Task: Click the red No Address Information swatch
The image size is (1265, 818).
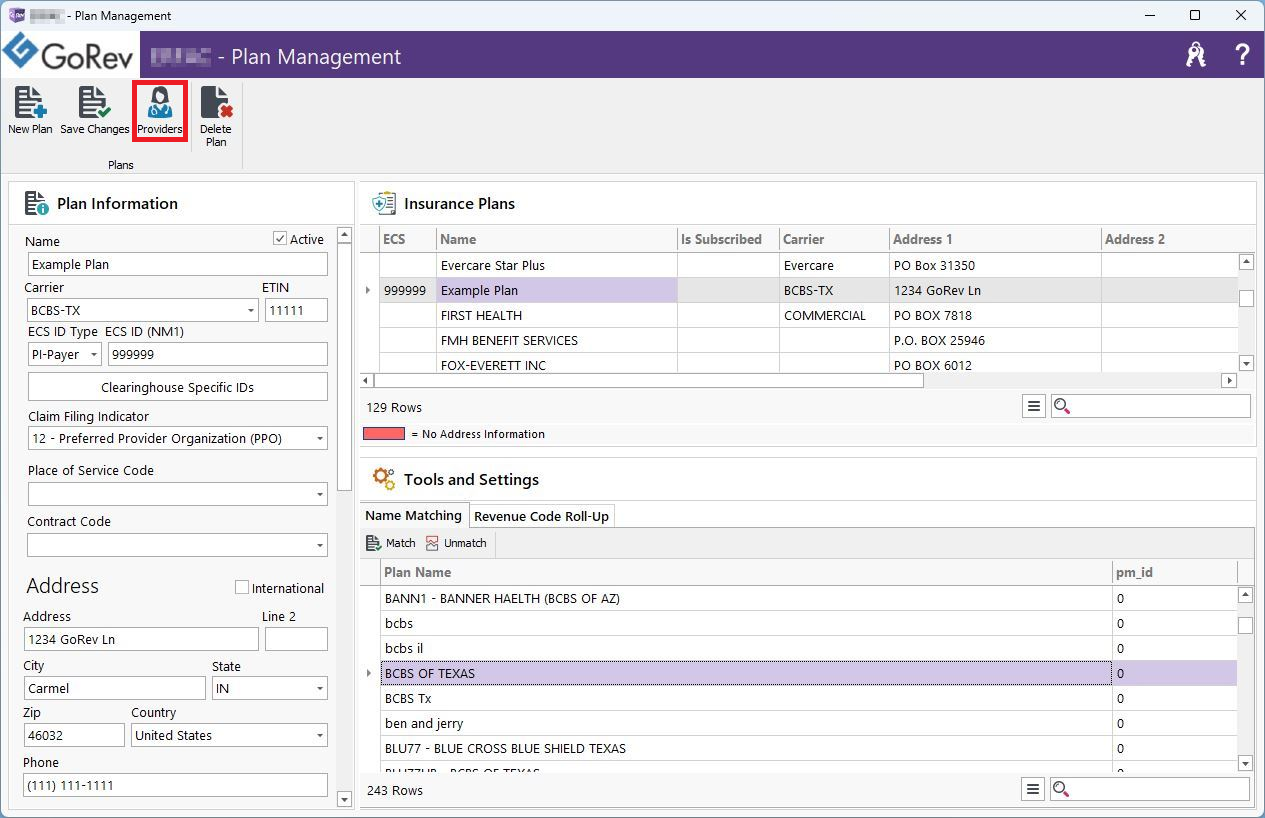Action: [x=384, y=434]
